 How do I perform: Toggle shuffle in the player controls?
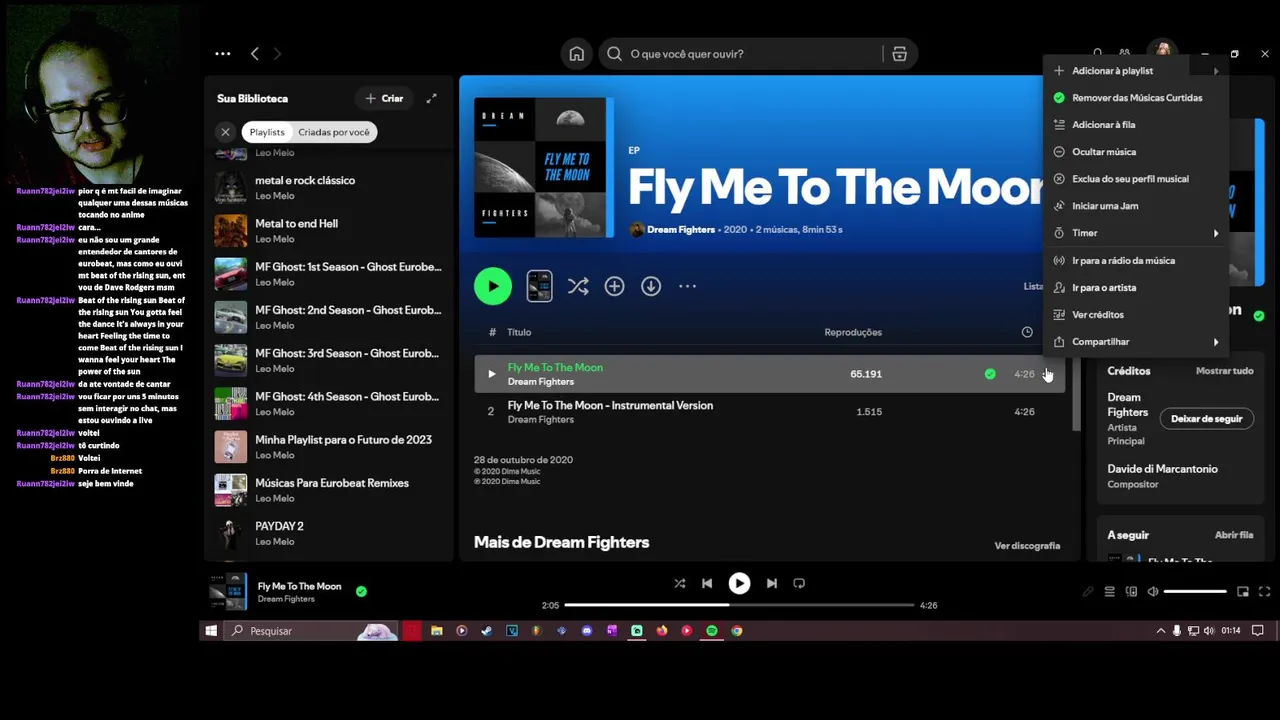tap(680, 583)
